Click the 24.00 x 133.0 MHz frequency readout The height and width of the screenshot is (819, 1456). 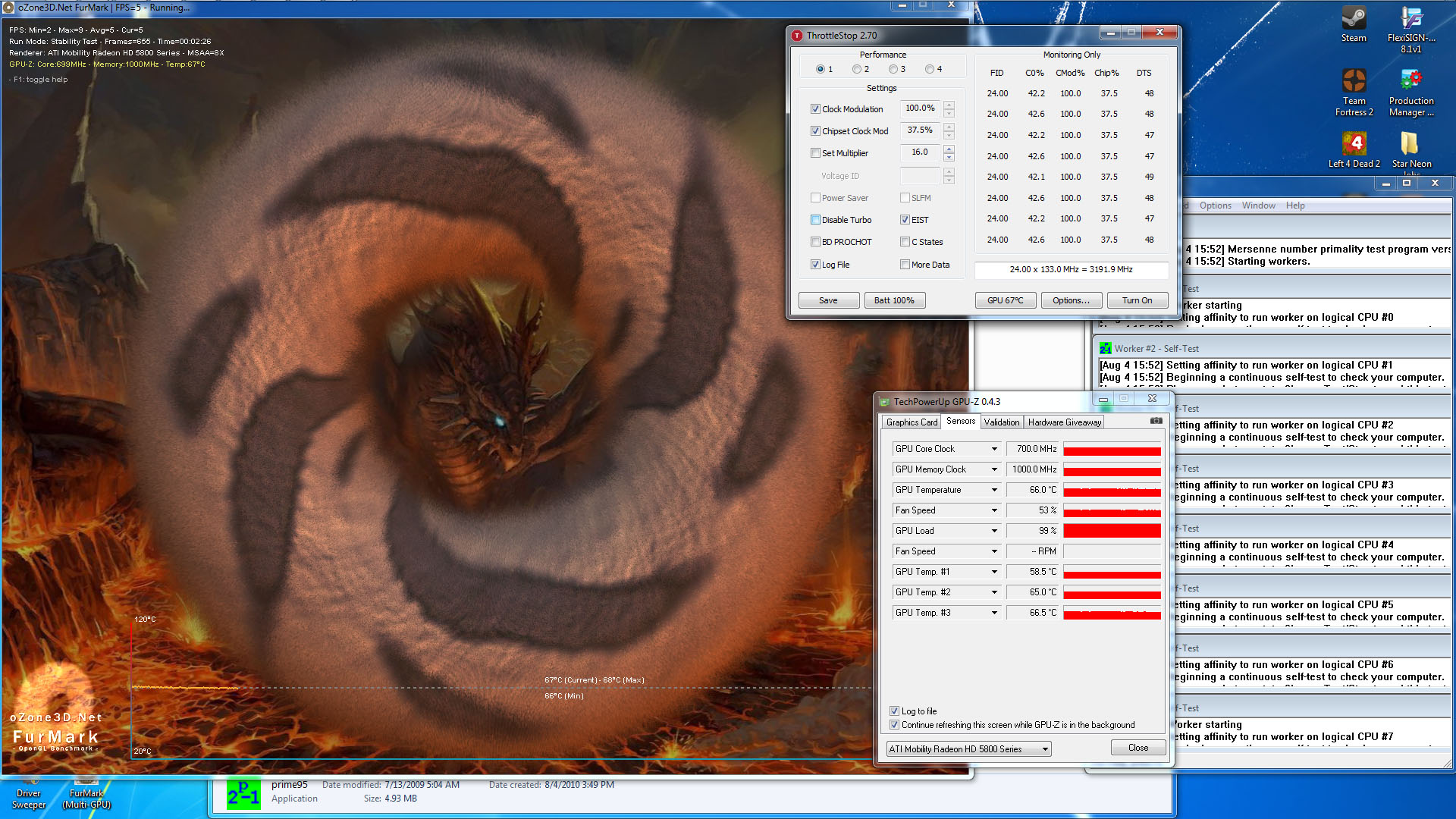pos(1071,269)
